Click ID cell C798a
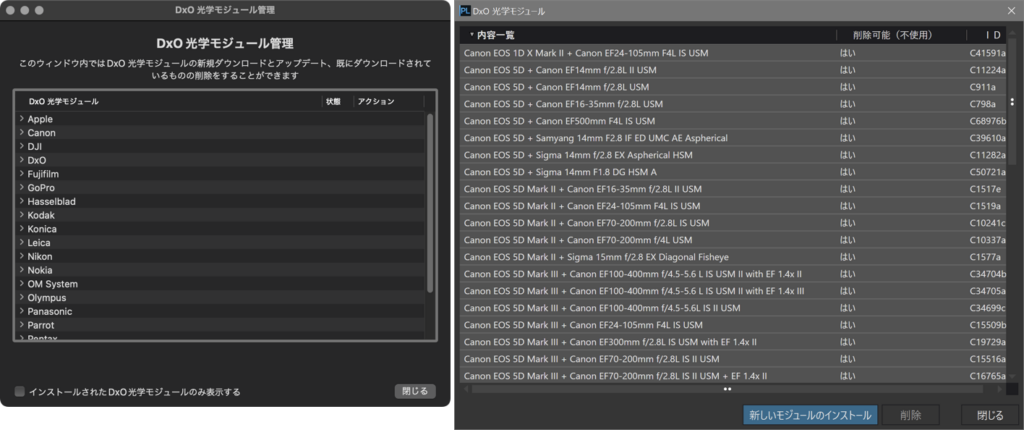This screenshot has height=430, width=1024. (x=983, y=103)
